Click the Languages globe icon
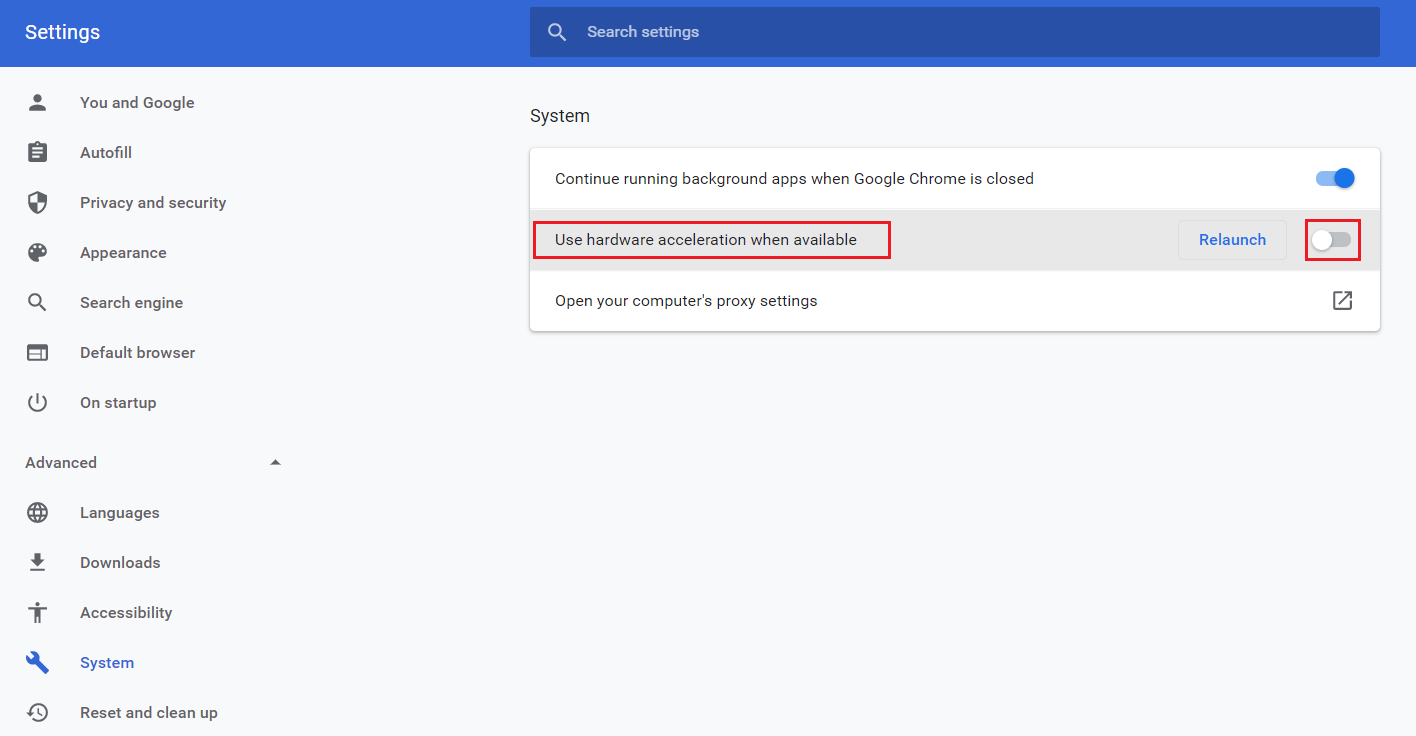The width and height of the screenshot is (1416, 736). (37, 512)
